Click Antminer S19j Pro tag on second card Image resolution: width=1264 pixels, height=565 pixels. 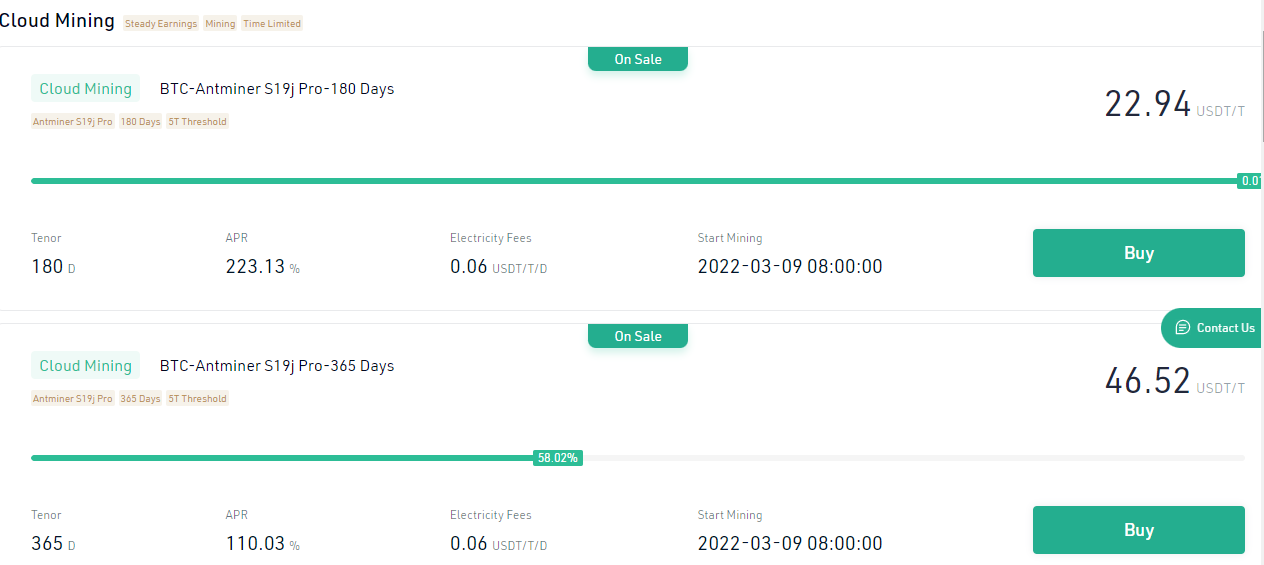pyautogui.click(x=73, y=399)
